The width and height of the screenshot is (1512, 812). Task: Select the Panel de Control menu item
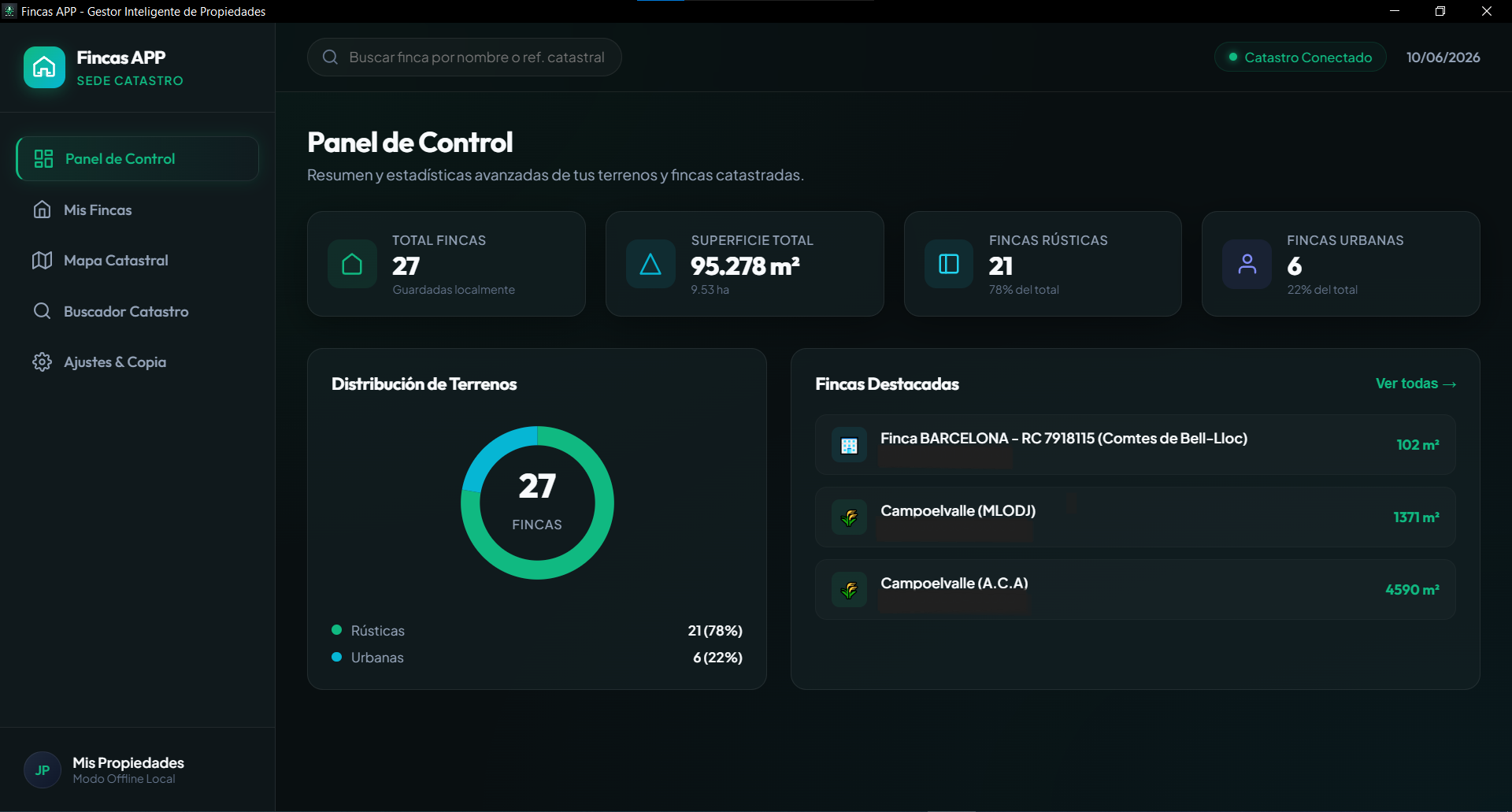click(x=138, y=158)
